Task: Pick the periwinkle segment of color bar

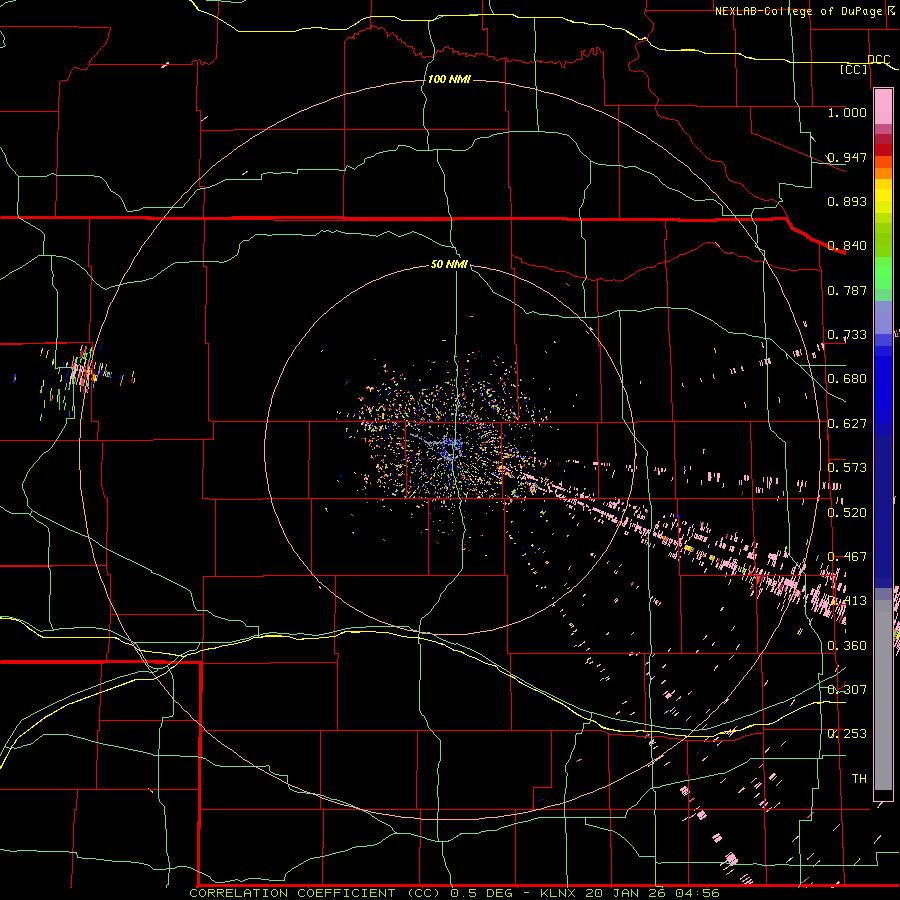Action: [x=883, y=317]
